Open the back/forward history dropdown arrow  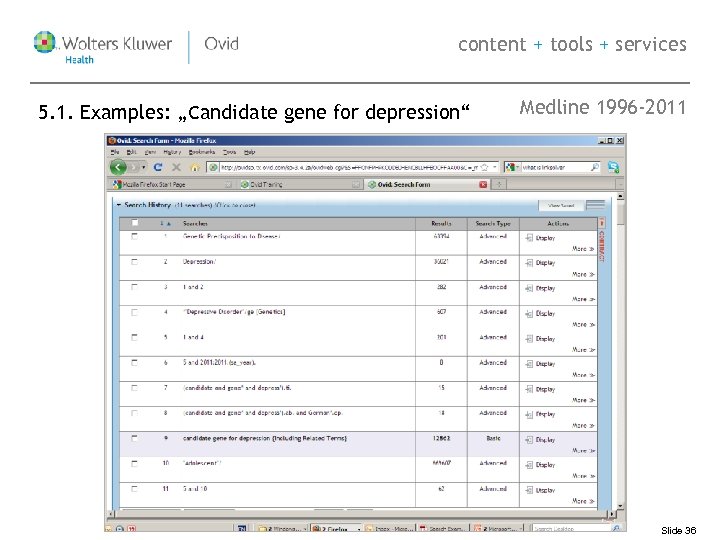144,168
